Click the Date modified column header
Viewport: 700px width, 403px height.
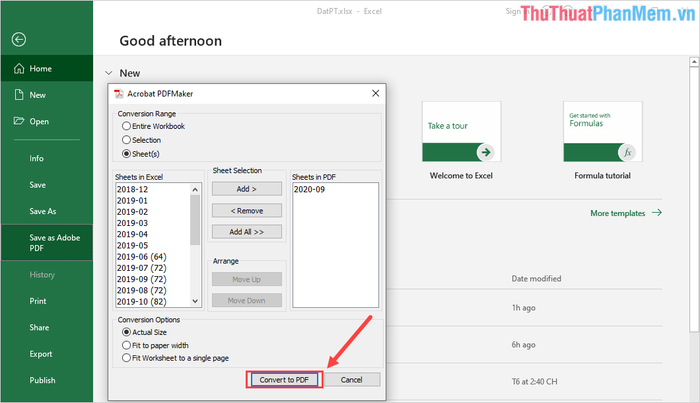pos(536,278)
